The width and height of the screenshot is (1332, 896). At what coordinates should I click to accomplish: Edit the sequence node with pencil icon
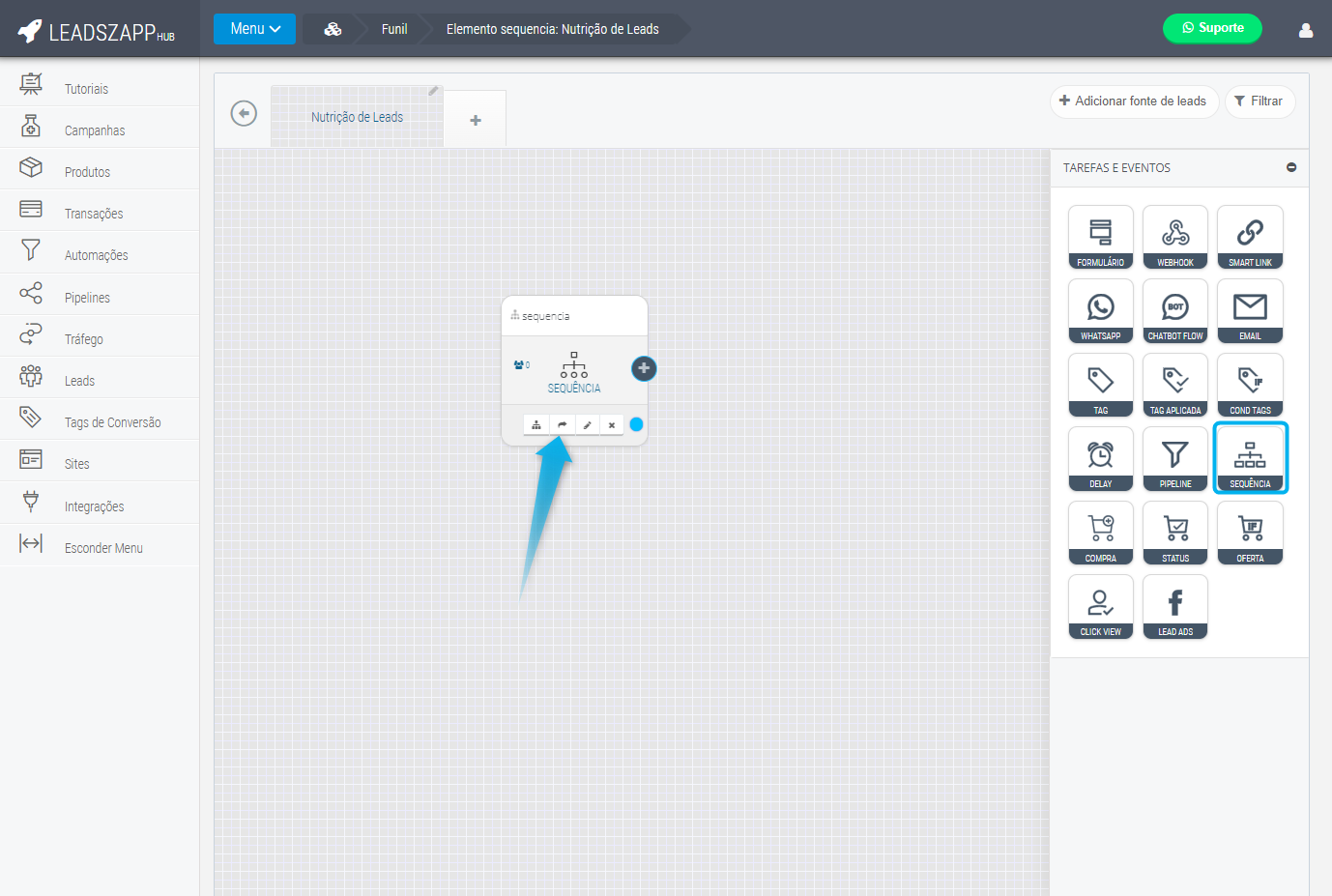587,424
